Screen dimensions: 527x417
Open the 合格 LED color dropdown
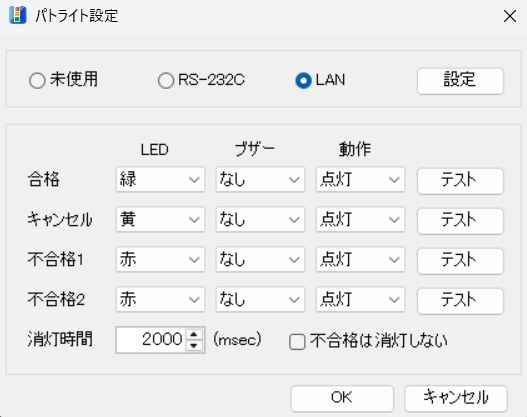[160, 179]
